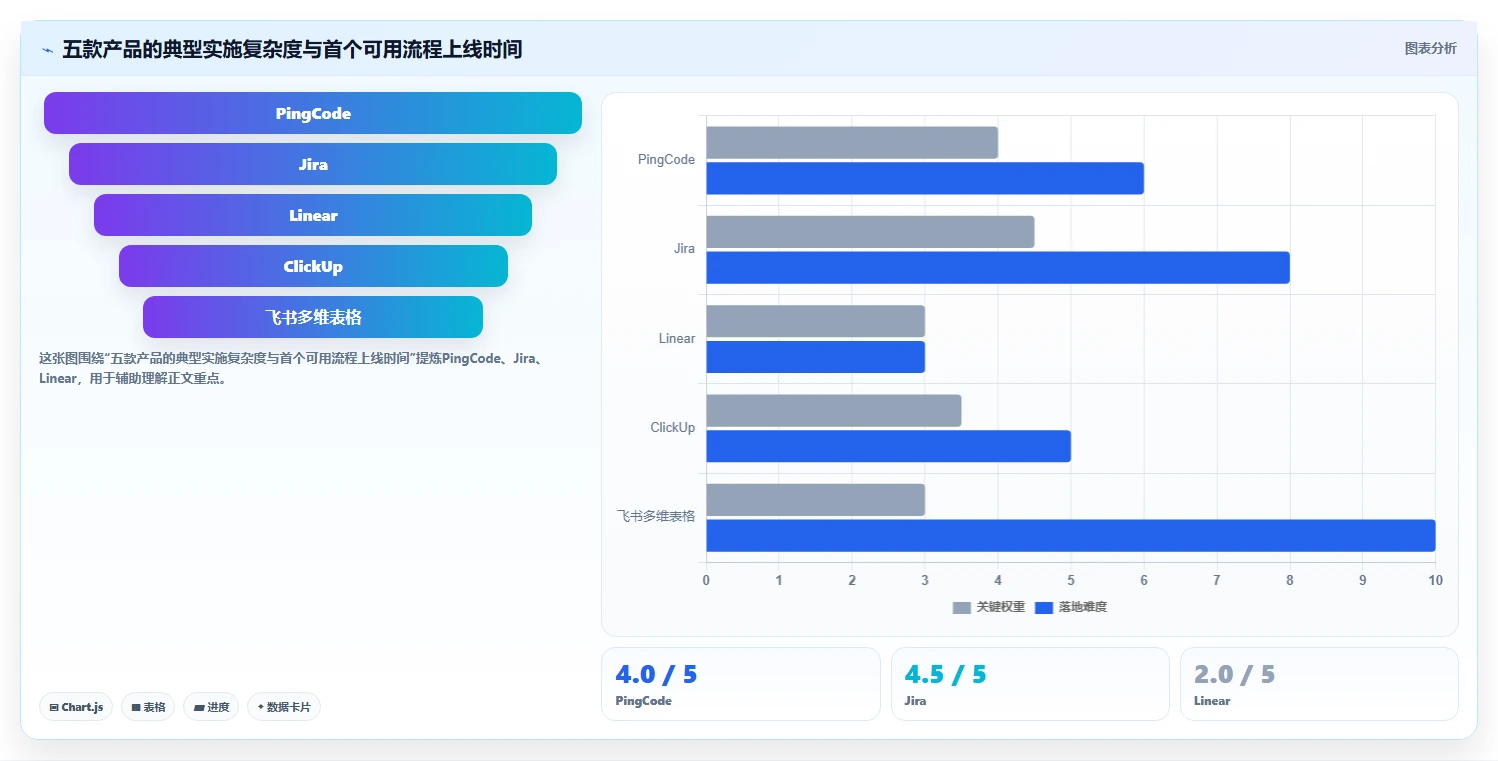
Task: Click the chart's ClickUp axis label
Action: [x=673, y=428]
